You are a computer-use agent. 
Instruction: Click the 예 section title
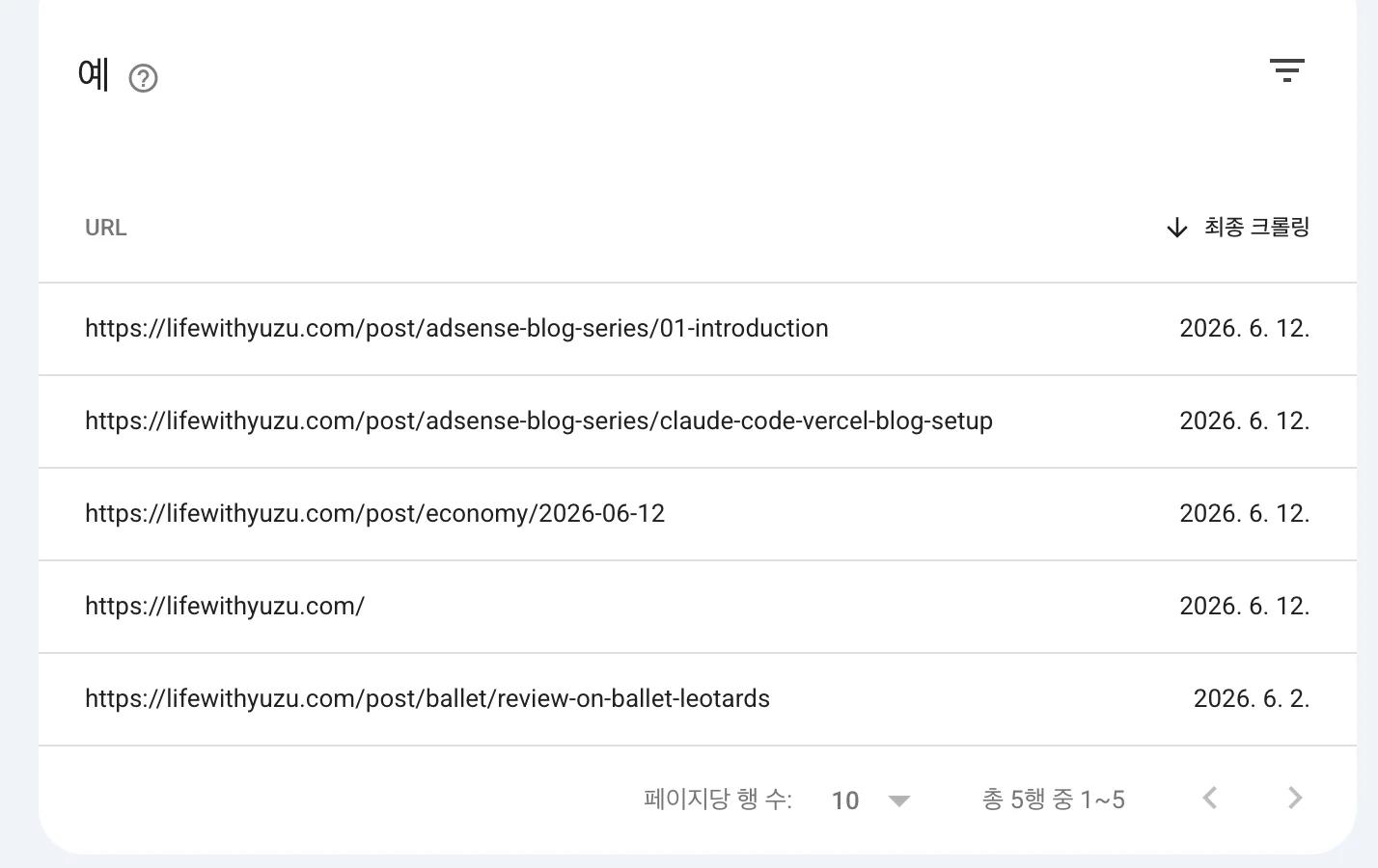pyautogui.click(x=94, y=74)
